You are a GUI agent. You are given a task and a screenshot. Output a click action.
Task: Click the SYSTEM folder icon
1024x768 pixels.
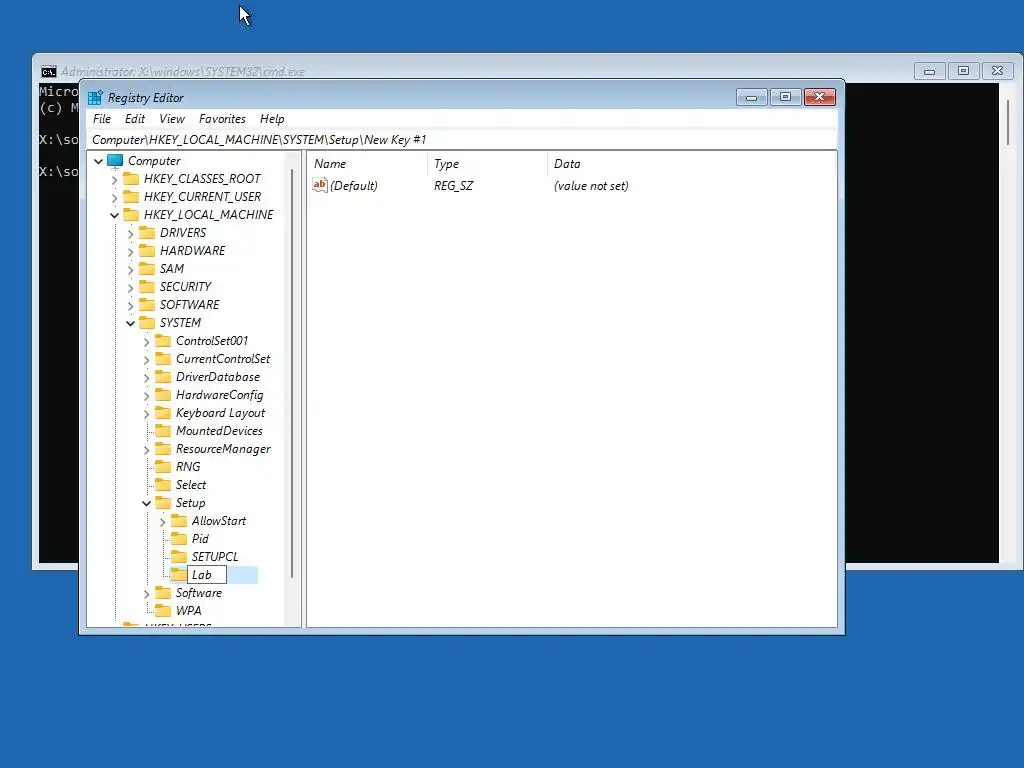[148, 323]
